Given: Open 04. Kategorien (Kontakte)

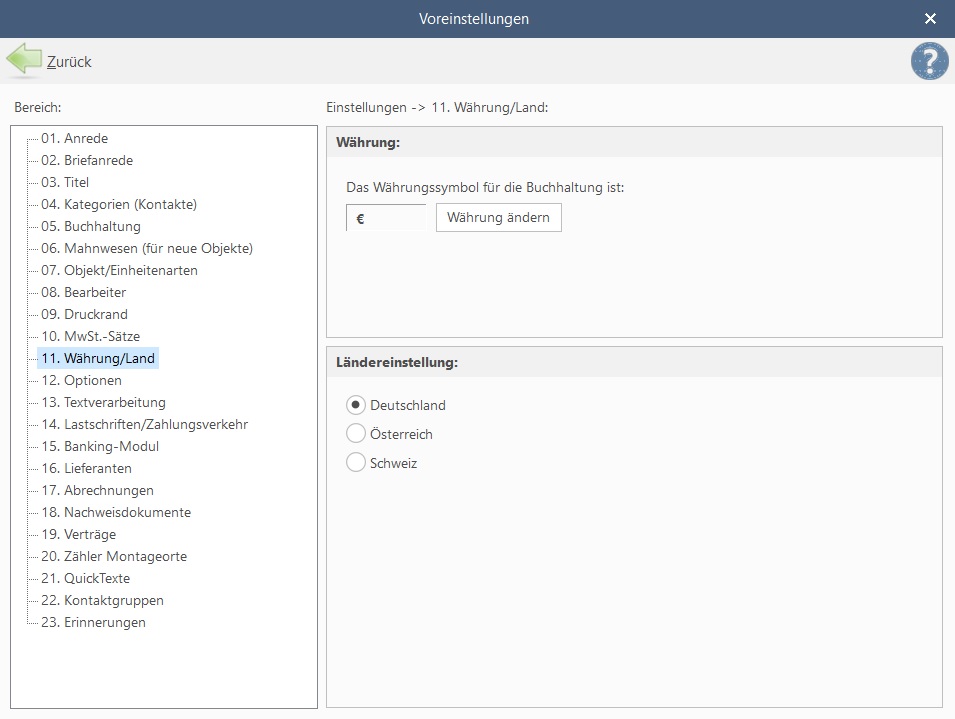Looking at the screenshot, I should [x=119, y=204].
